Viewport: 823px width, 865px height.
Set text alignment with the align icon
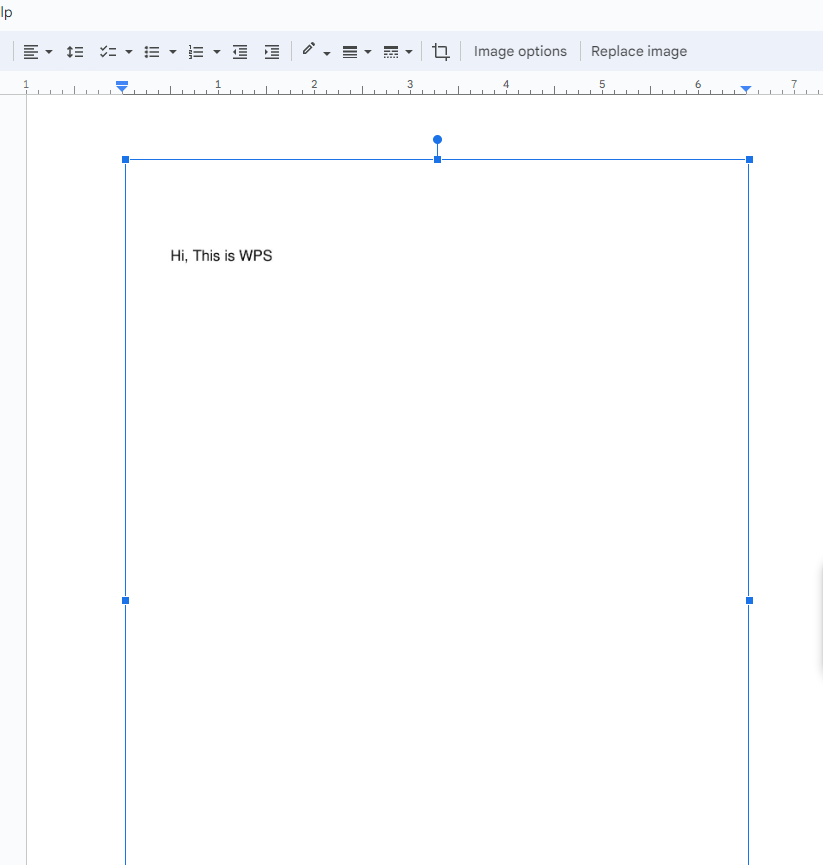pyautogui.click(x=33, y=51)
